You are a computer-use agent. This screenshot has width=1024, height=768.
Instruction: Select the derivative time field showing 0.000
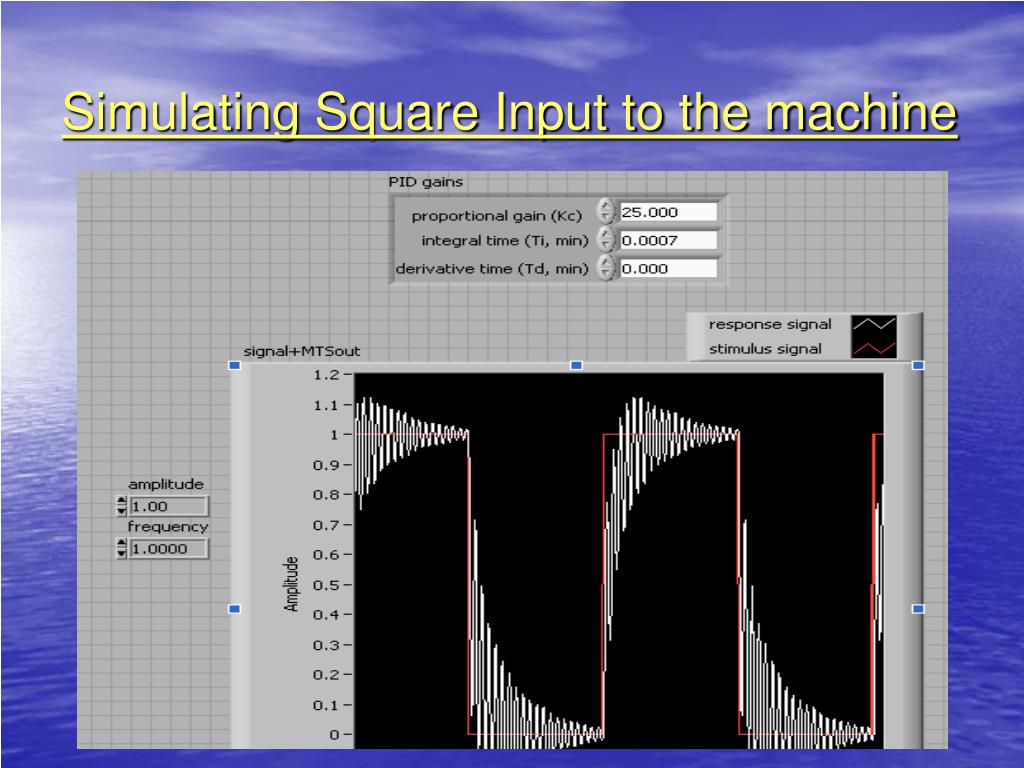point(667,268)
